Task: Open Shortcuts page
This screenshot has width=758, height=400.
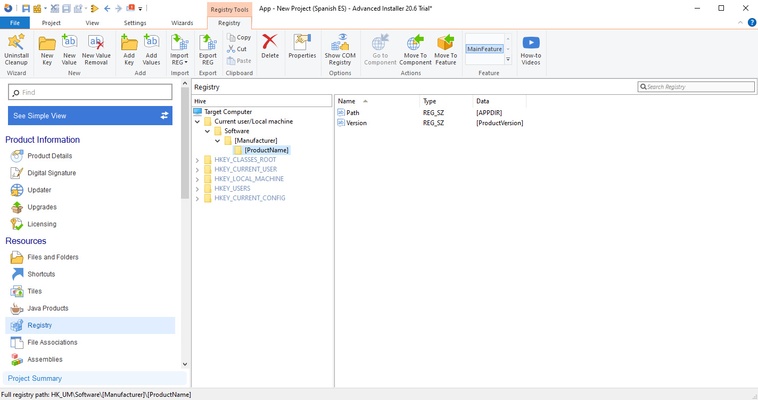Action: point(41,274)
